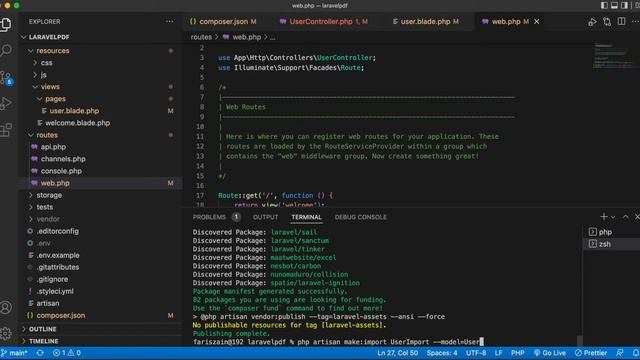Click Go Live in status bar
Screen dimensions: 640x360
550,353
